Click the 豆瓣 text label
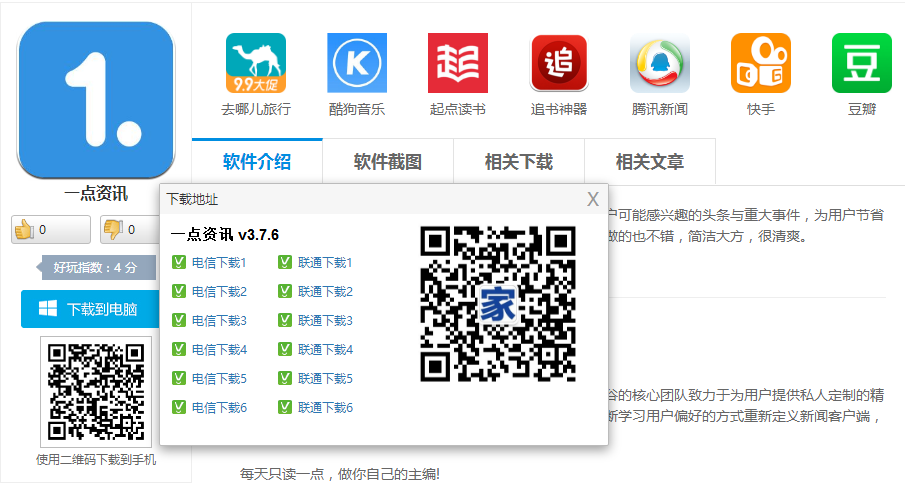The image size is (905, 483). (x=862, y=109)
